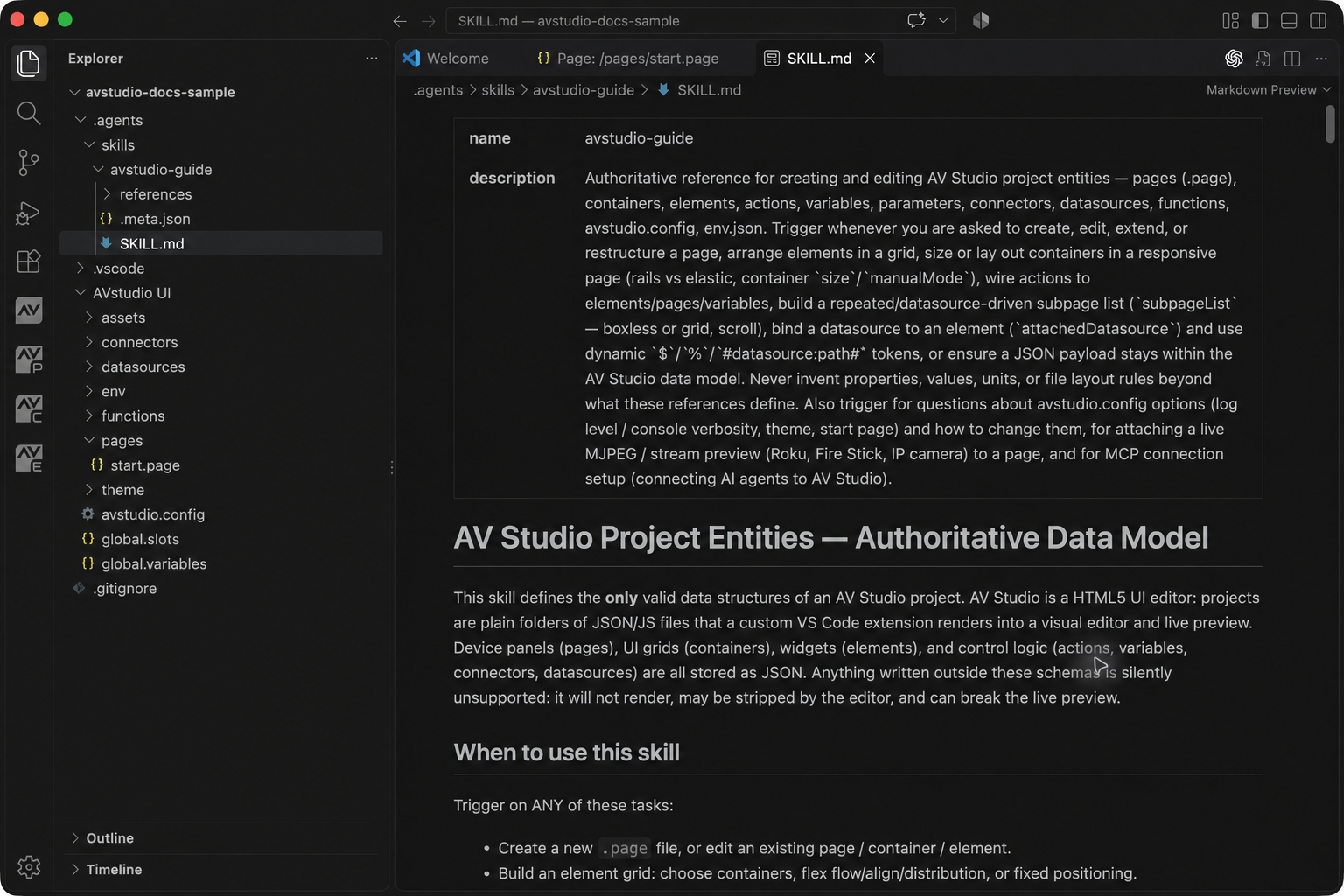Expand the Timeline section

221,870
